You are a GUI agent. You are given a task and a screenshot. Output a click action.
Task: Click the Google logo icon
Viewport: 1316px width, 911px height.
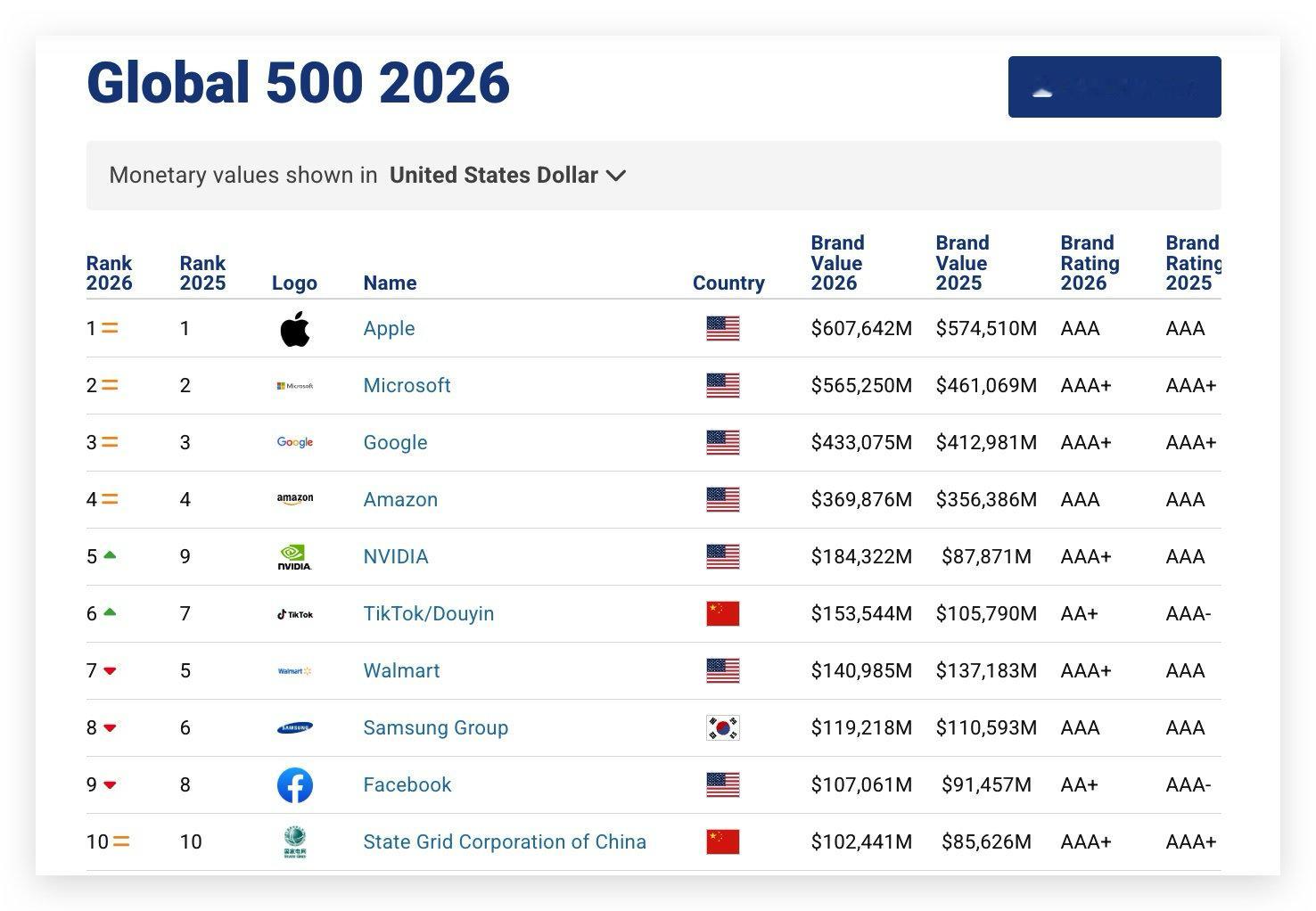(x=295, y=443)
